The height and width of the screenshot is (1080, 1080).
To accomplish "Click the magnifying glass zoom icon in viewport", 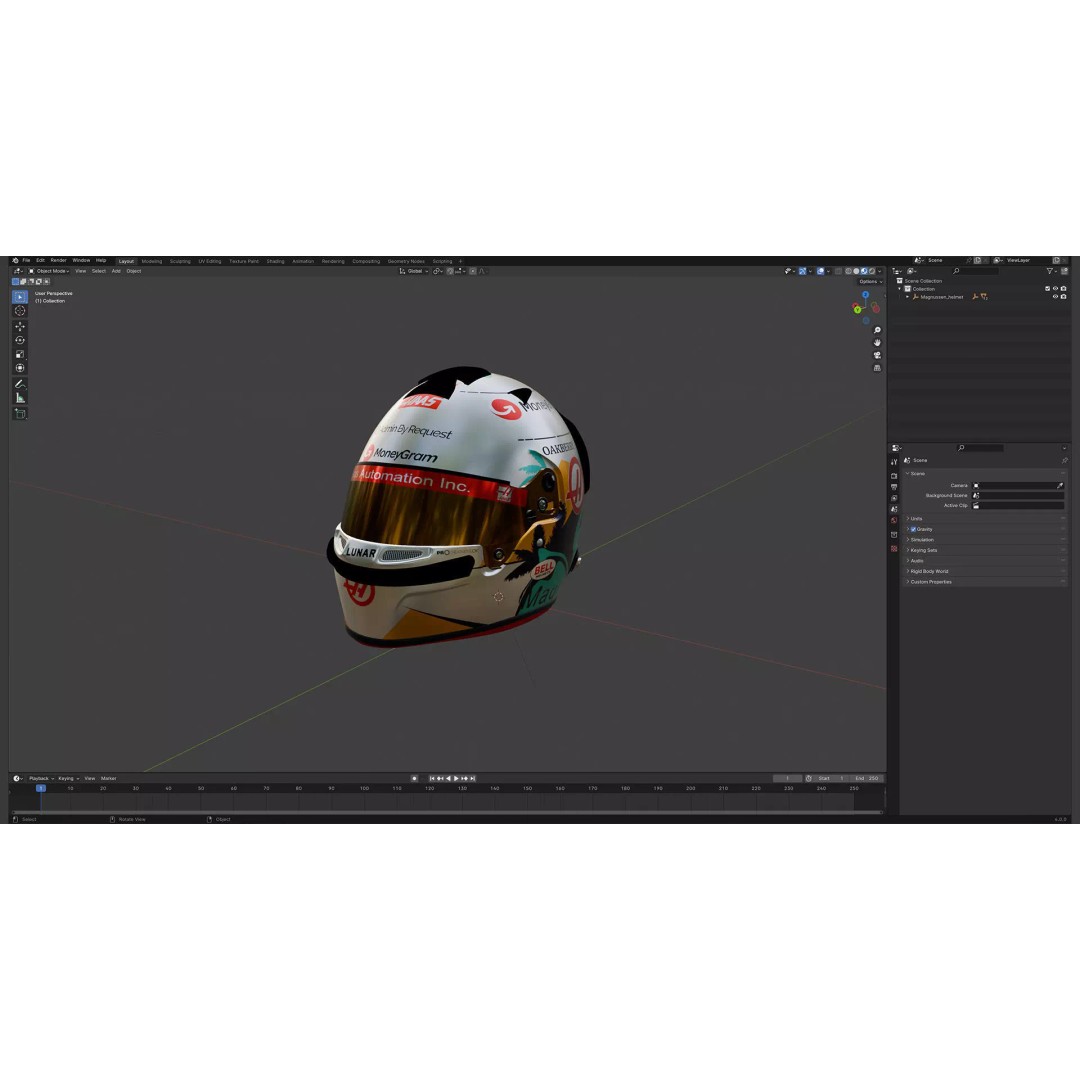I will click(877, 330).
